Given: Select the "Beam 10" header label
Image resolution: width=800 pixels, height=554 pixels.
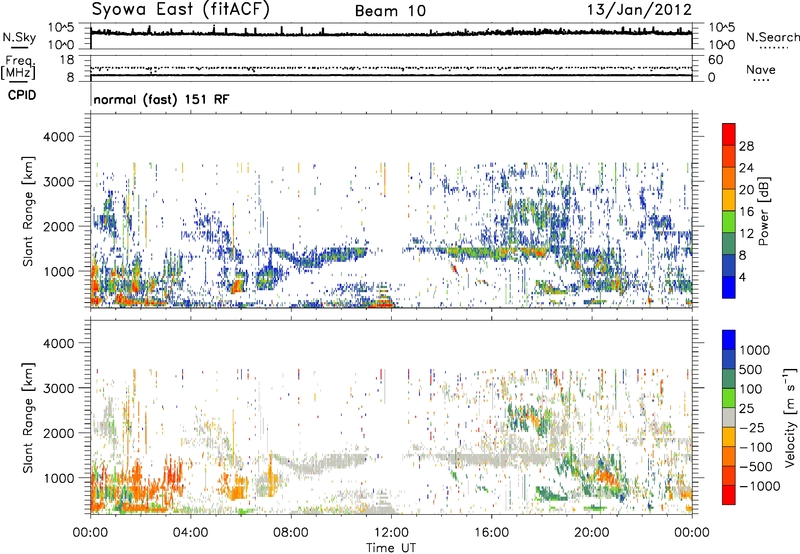Looking at the screenshot, I should tap(390, 11).
